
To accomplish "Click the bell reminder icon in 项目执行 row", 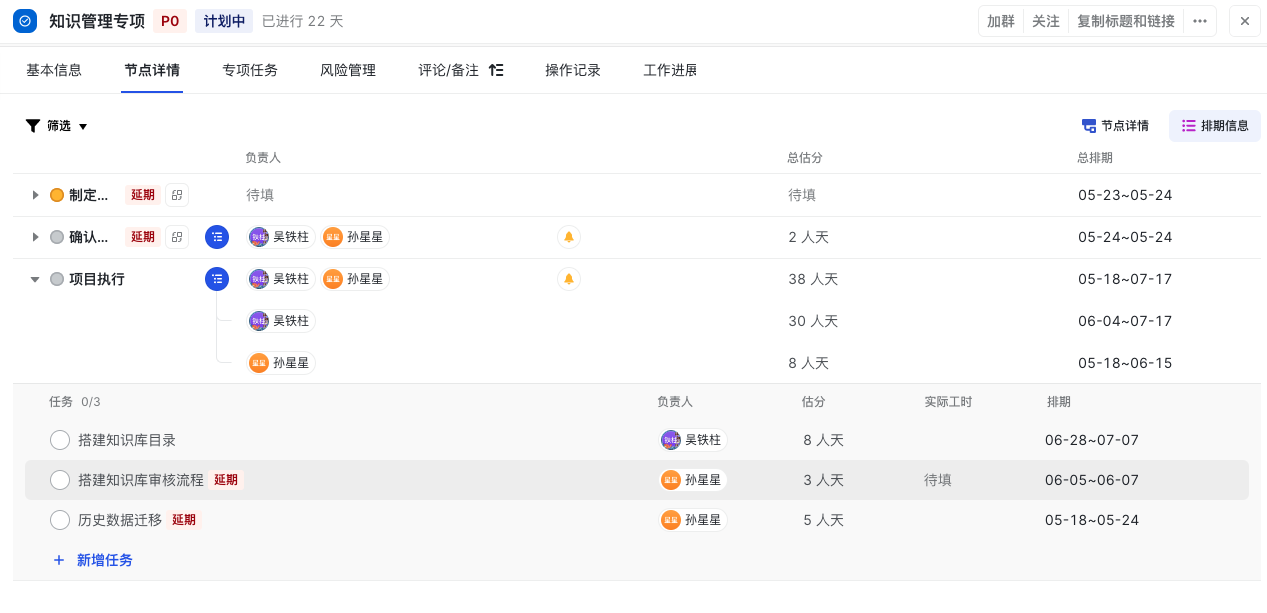I will 568,279.
